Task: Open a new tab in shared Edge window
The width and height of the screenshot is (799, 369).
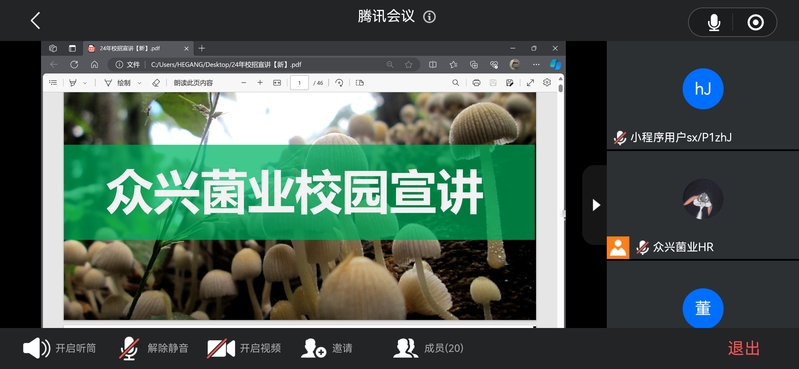Action: (x=202, y=48)
